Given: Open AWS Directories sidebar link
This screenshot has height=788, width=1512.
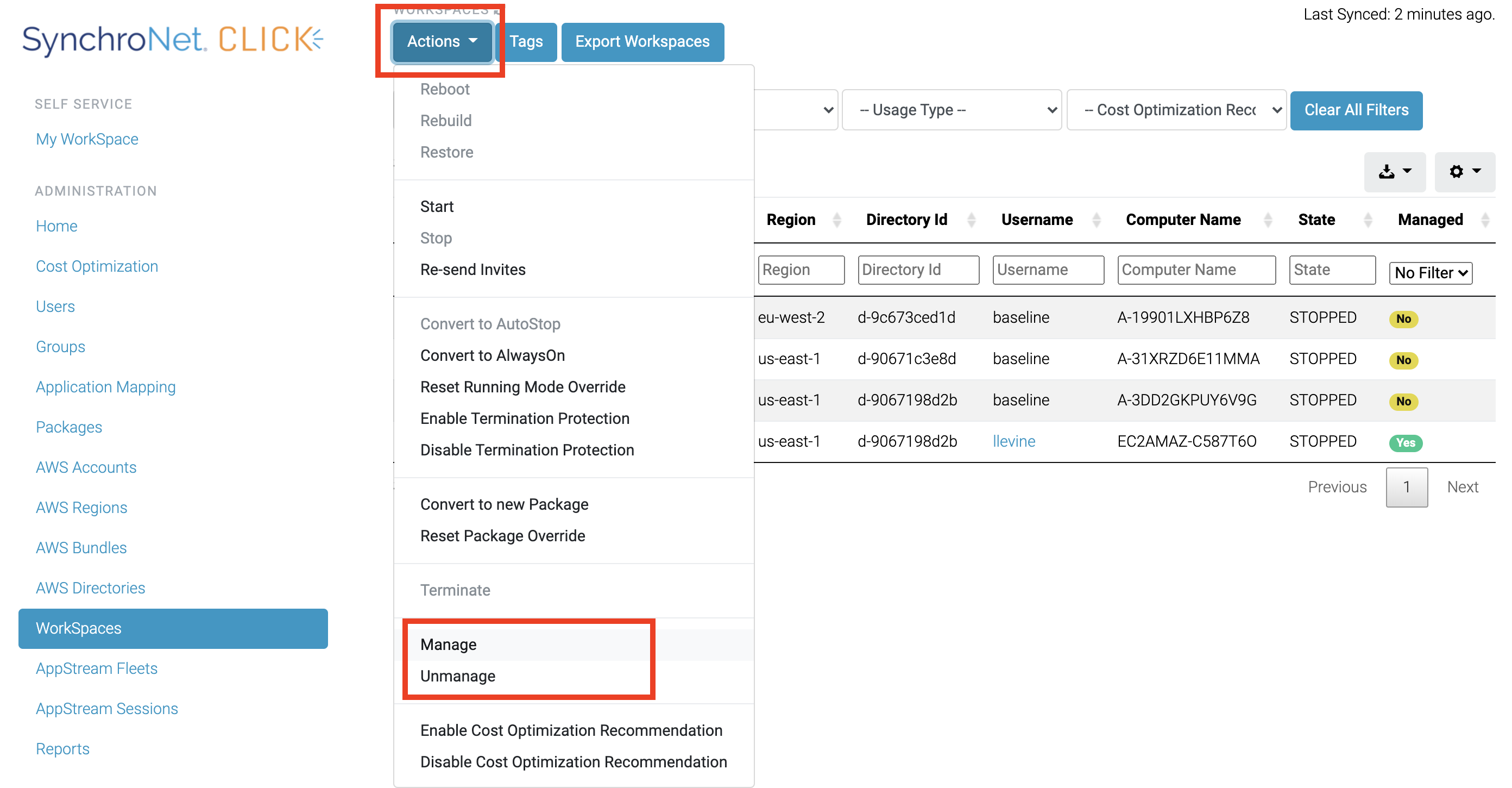Looking at the screenshot, I should [x=90, y=588].
